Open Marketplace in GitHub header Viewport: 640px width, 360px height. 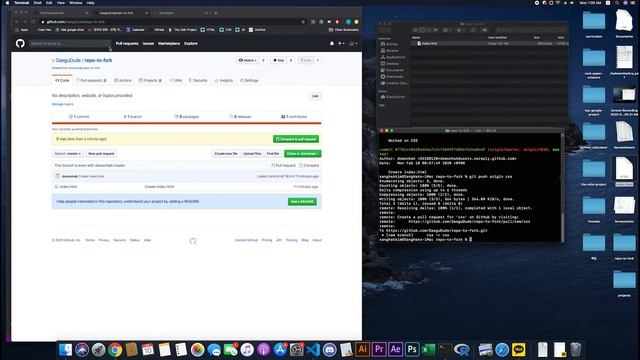[x=169, y=43]
